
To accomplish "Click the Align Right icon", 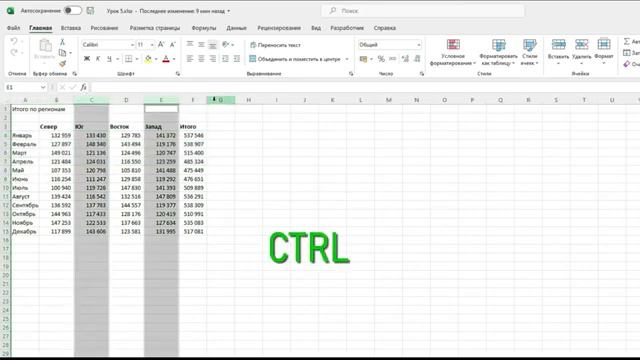I will 213,59.
